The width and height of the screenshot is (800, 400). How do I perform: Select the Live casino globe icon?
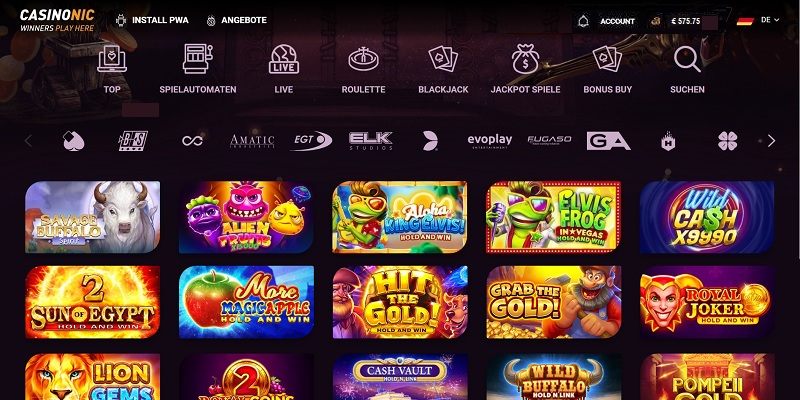(284, 59)
